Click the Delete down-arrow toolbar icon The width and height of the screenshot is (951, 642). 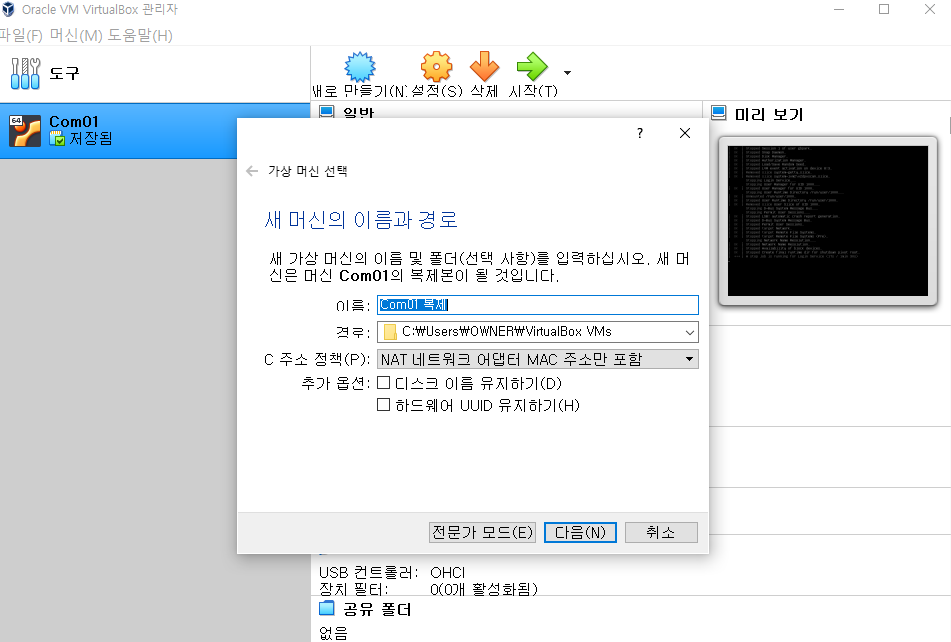484,67
